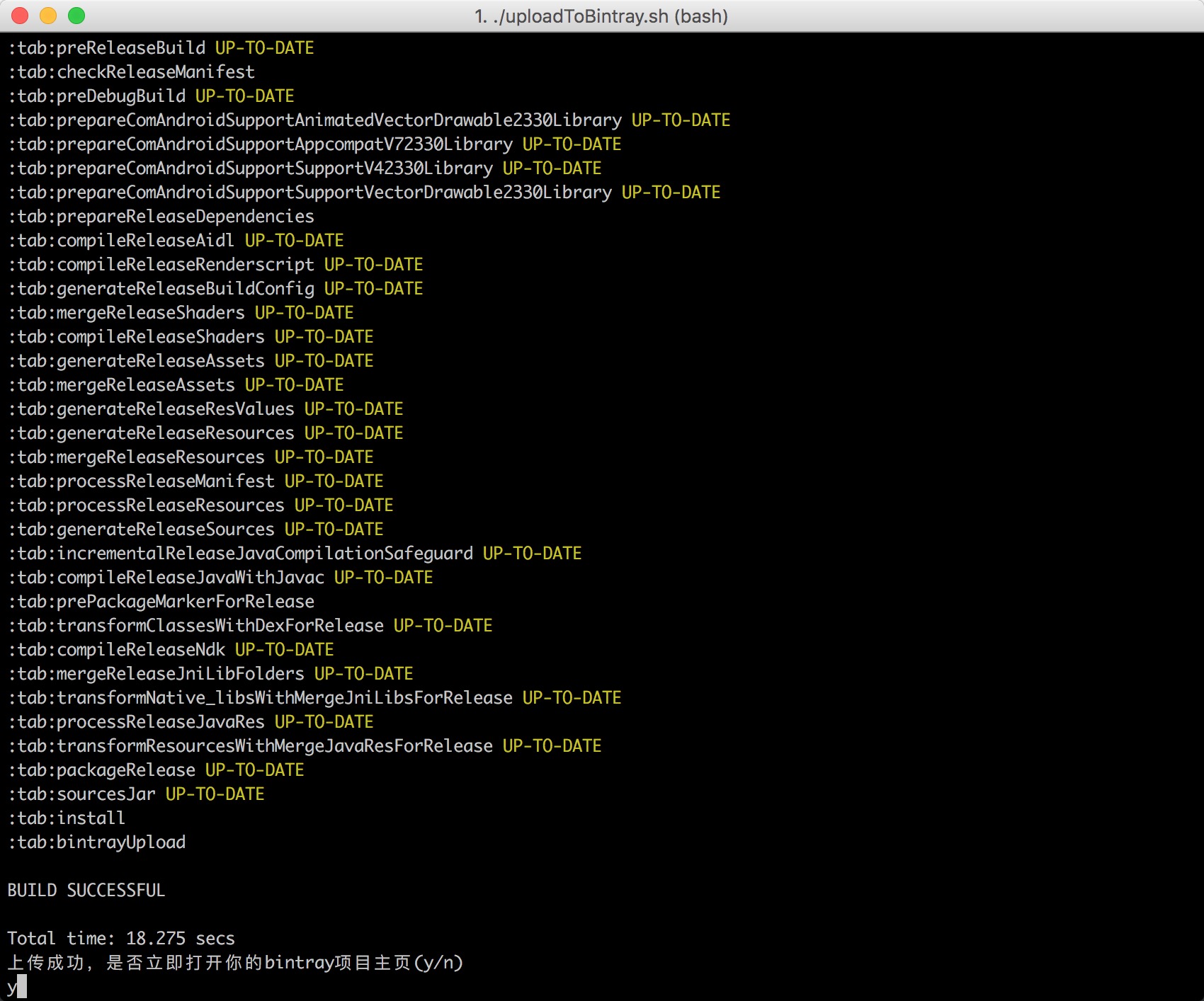The image size is (1204, 1001).
Task: Select transformResourcesWithMergeJavaResForRelease line
Action: pos(305,746)
